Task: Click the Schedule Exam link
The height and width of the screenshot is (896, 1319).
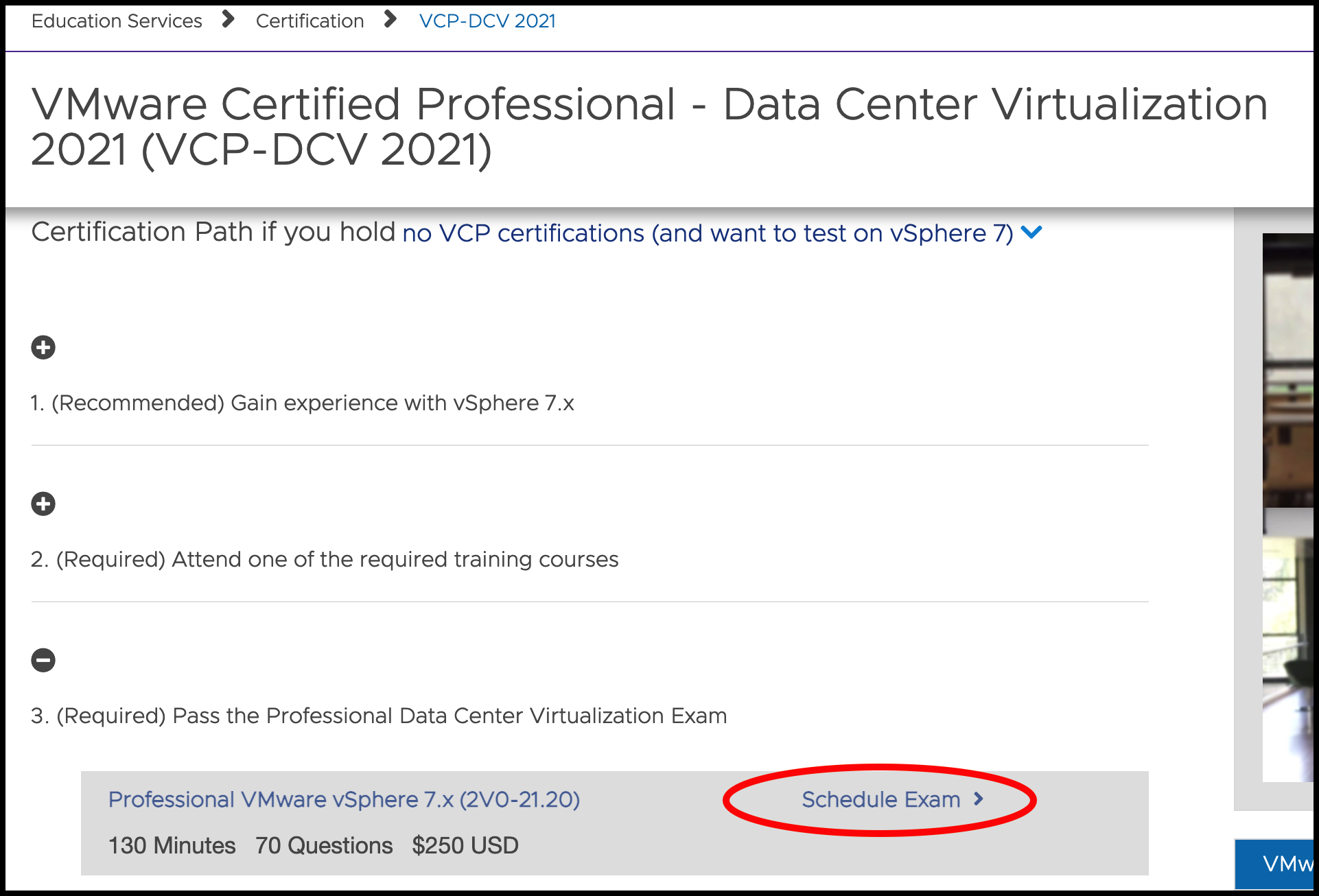Action: point(881,799)
